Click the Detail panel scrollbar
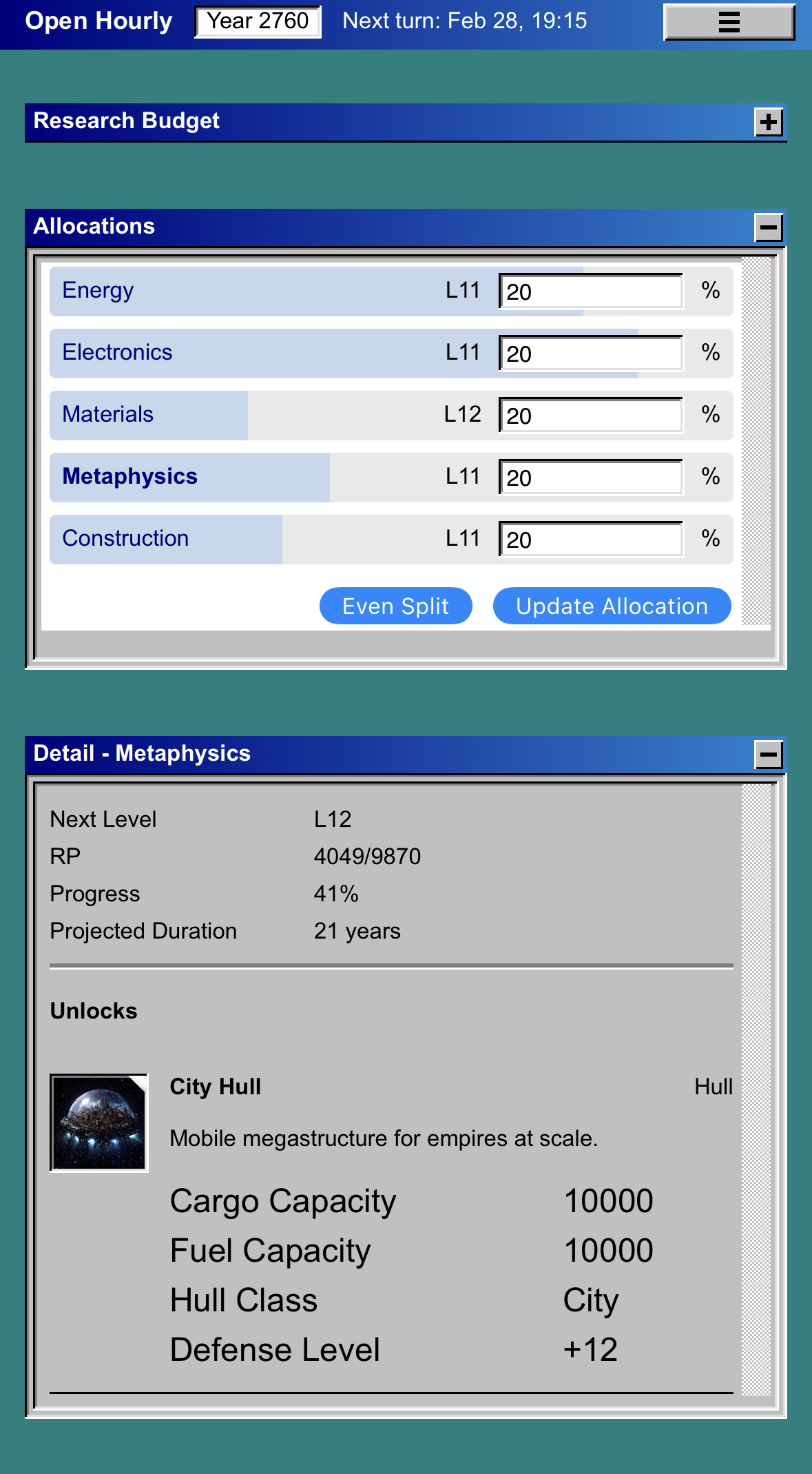This screenshot has height=1474, width=812. tap(756, 1089)
